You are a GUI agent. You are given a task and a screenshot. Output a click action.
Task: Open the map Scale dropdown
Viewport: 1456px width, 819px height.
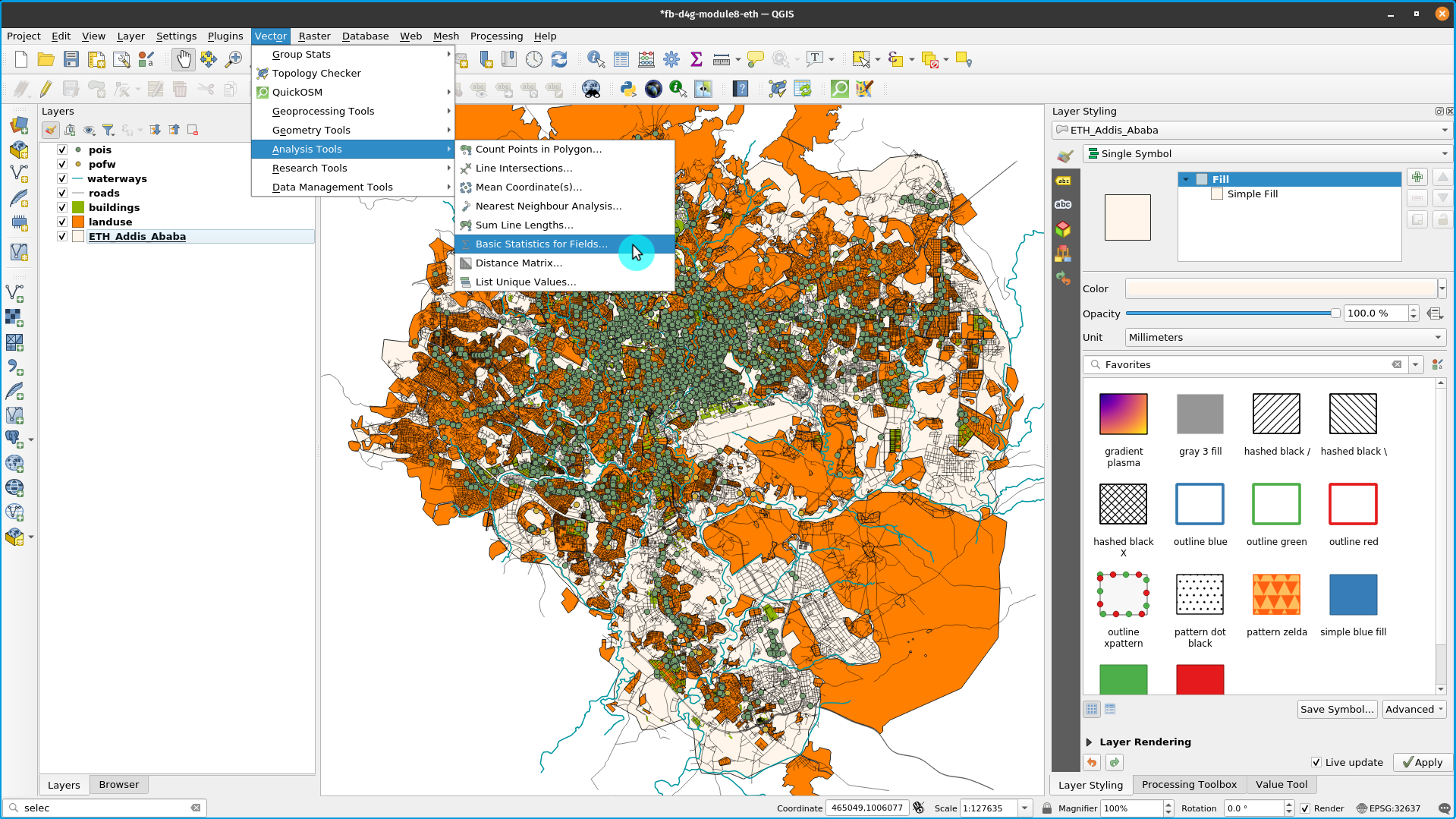(1024, 808)
